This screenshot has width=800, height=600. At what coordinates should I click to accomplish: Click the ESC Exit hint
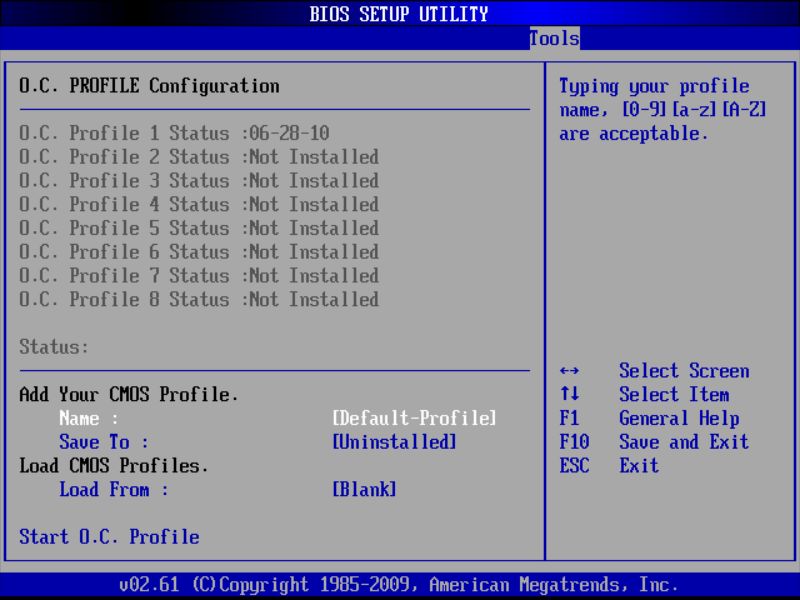click(x=609, y=465)
